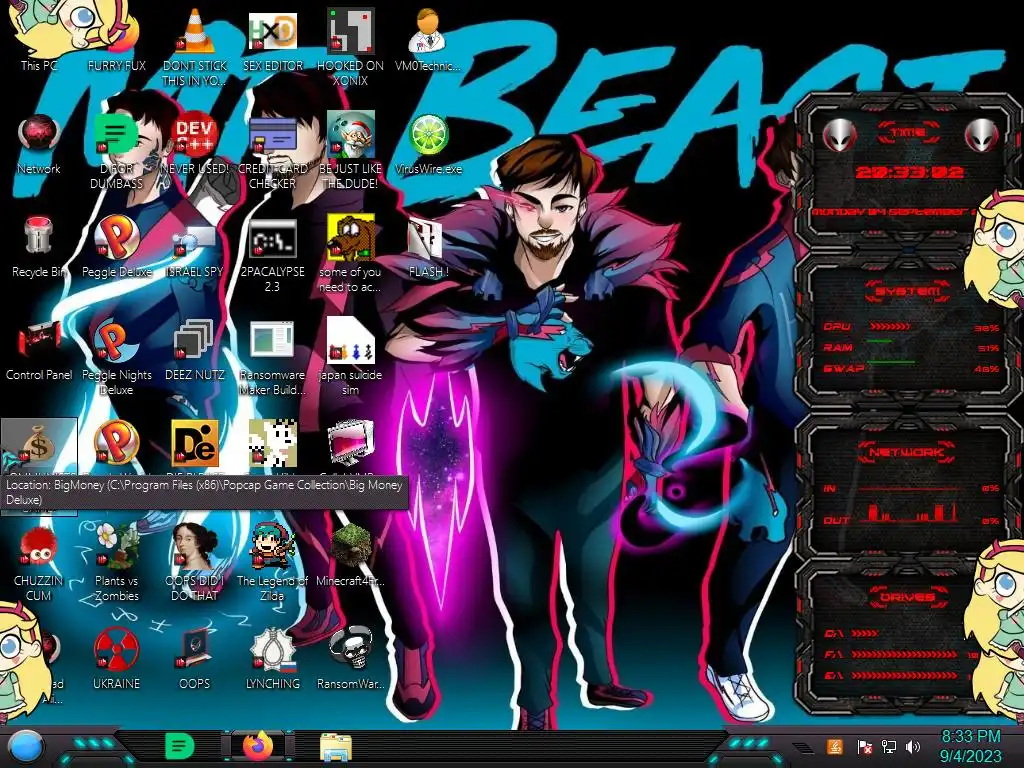Select the BigMoney money bag icon

[39, 443]
